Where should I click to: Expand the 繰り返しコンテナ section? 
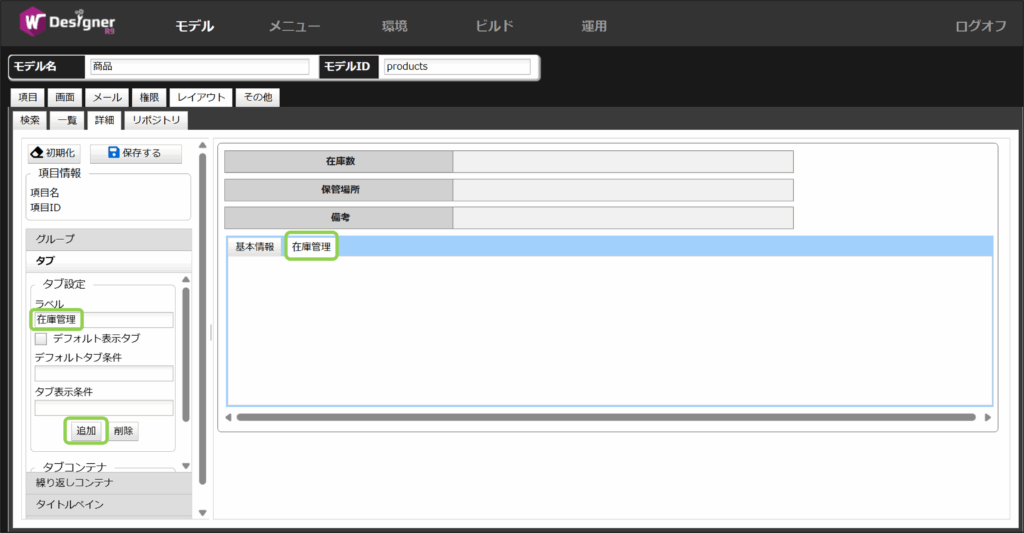pyautogui.click(x=108, y=483)
